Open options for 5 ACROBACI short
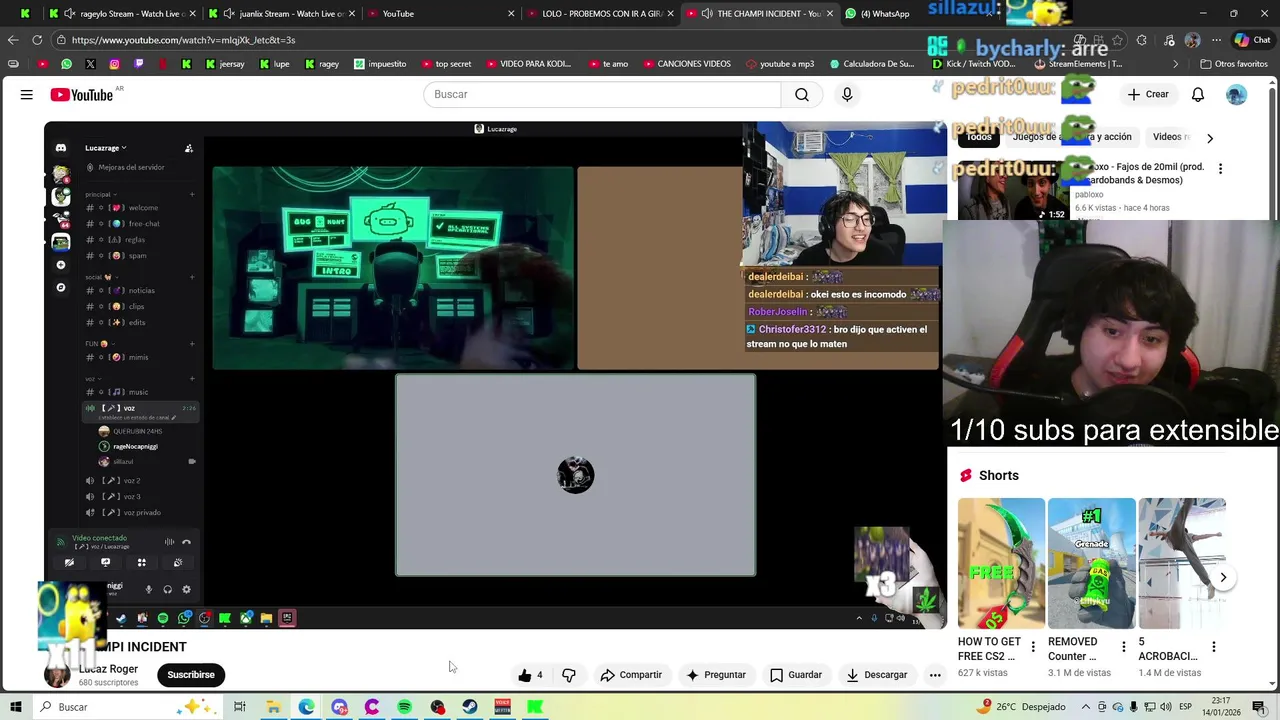1280x720 pixels. pos(1213,647)
